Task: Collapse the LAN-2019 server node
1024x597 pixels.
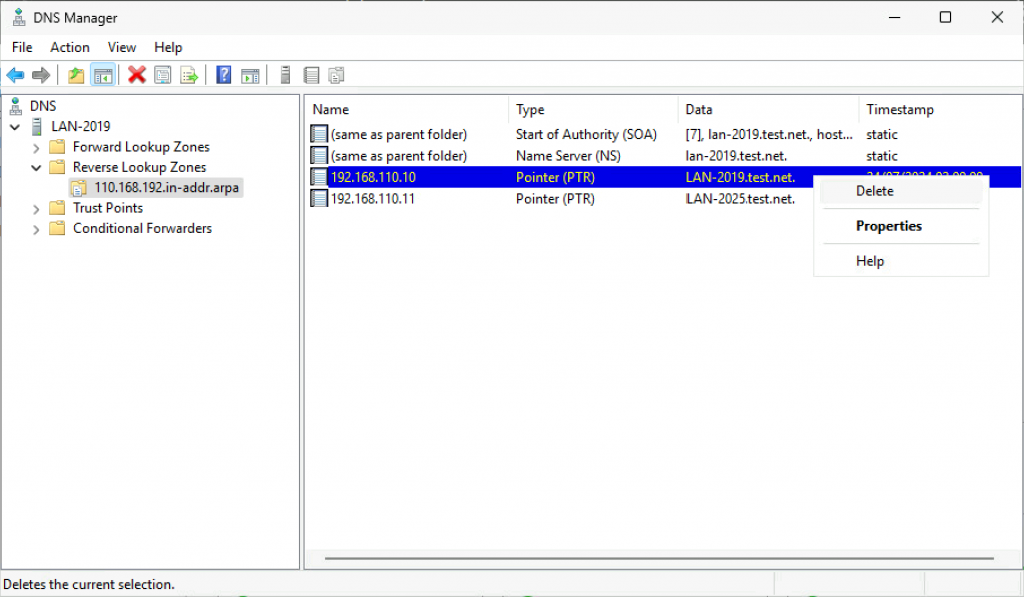Action: point(14,126)
